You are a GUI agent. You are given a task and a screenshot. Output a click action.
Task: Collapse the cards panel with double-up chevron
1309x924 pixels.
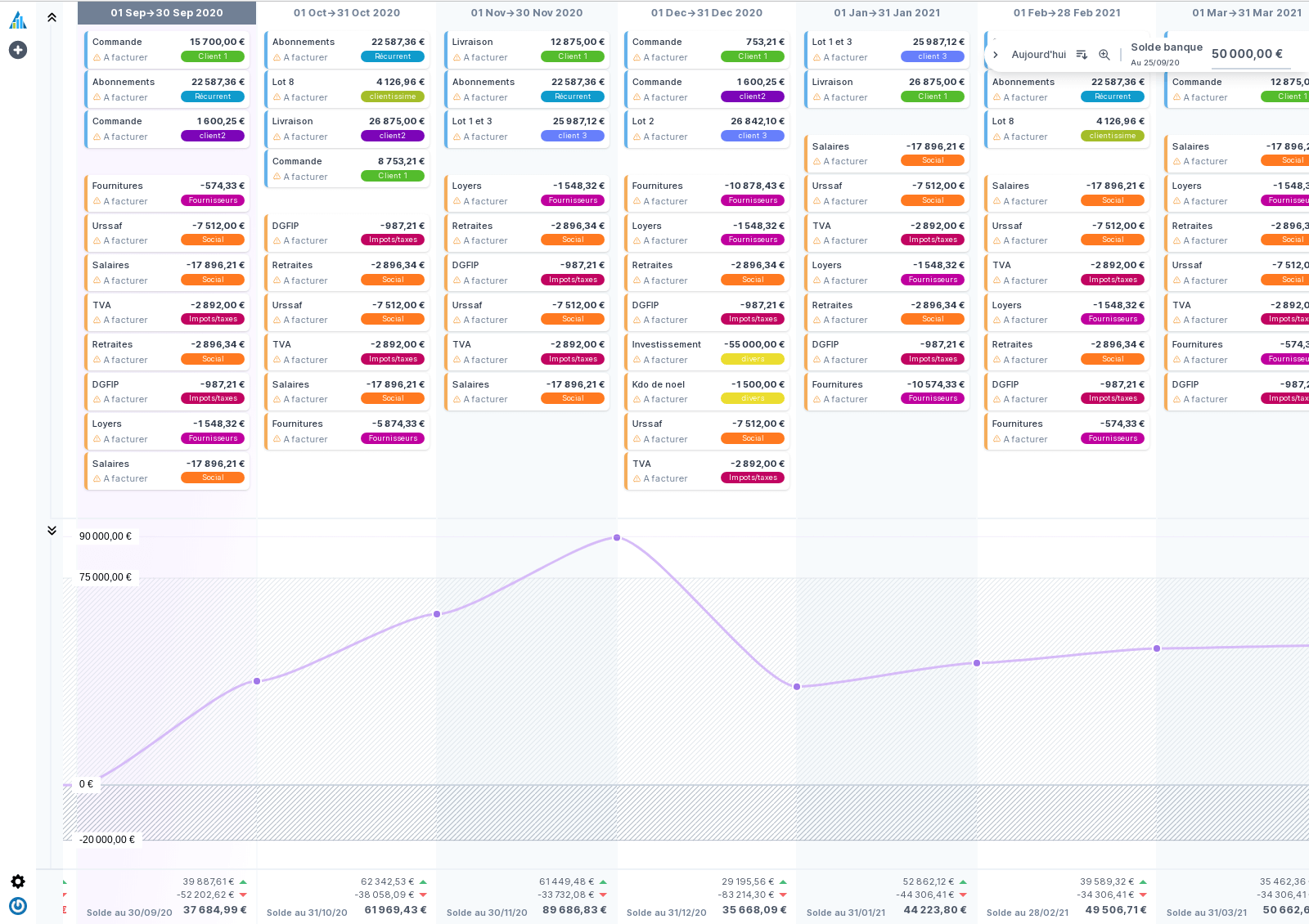coord(52,17)
